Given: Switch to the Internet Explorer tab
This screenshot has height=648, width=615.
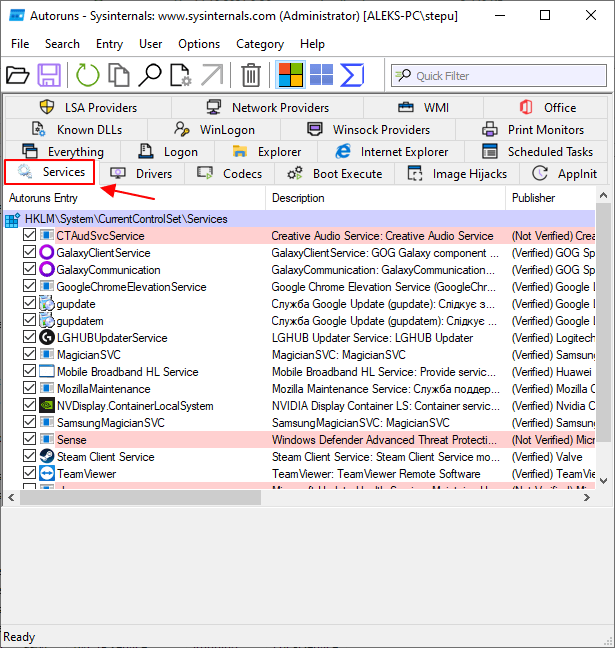Looking at the screenshot, I should point(391,152).
